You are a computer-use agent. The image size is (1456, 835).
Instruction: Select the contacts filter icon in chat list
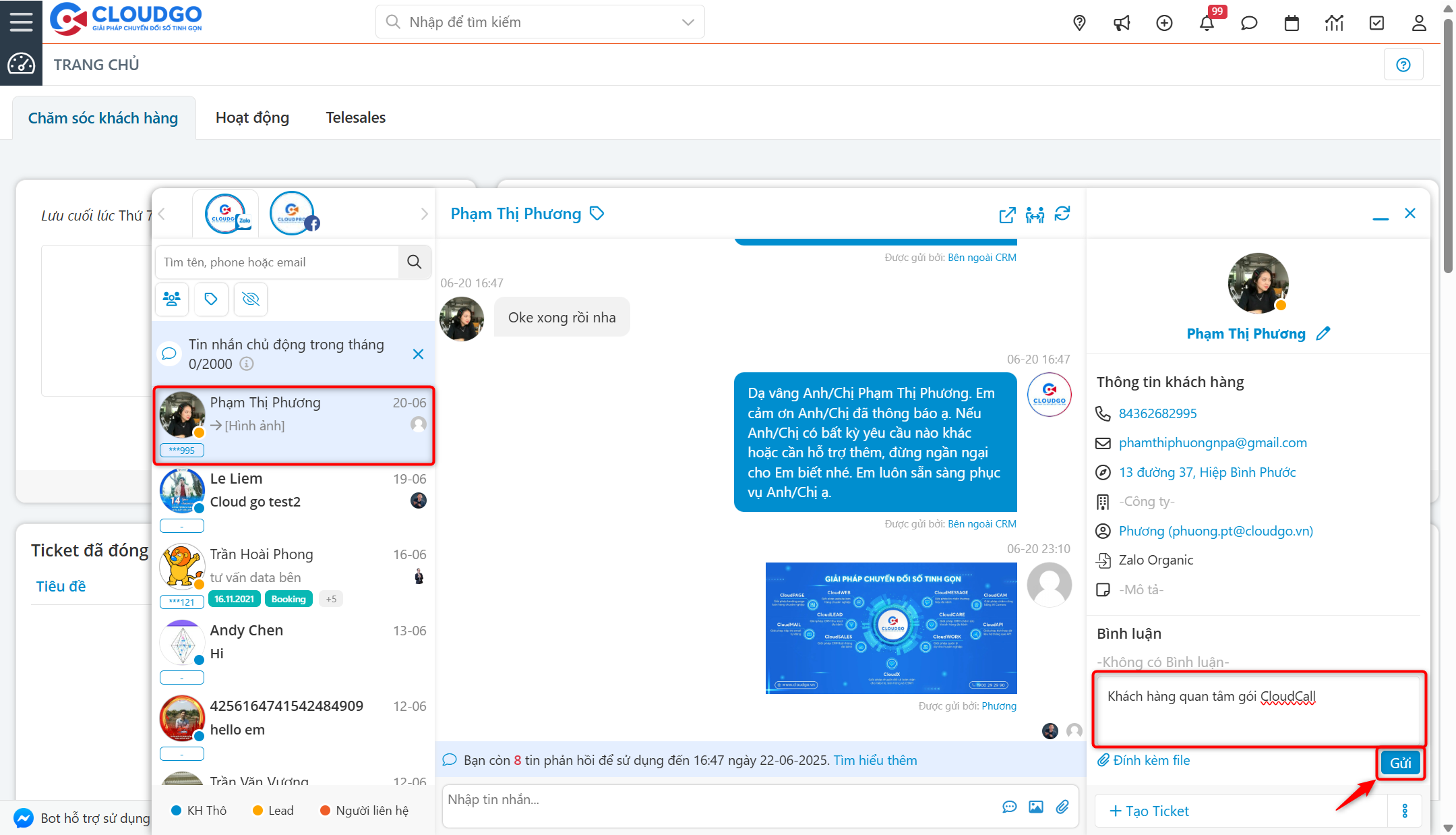point(172,299)
